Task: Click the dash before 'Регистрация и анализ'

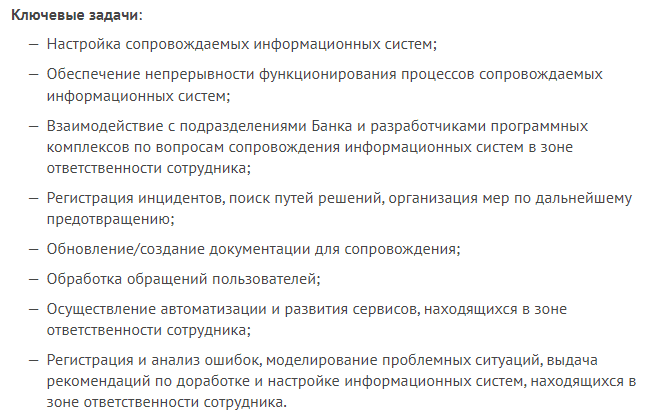Action: [x=34, y=360]
